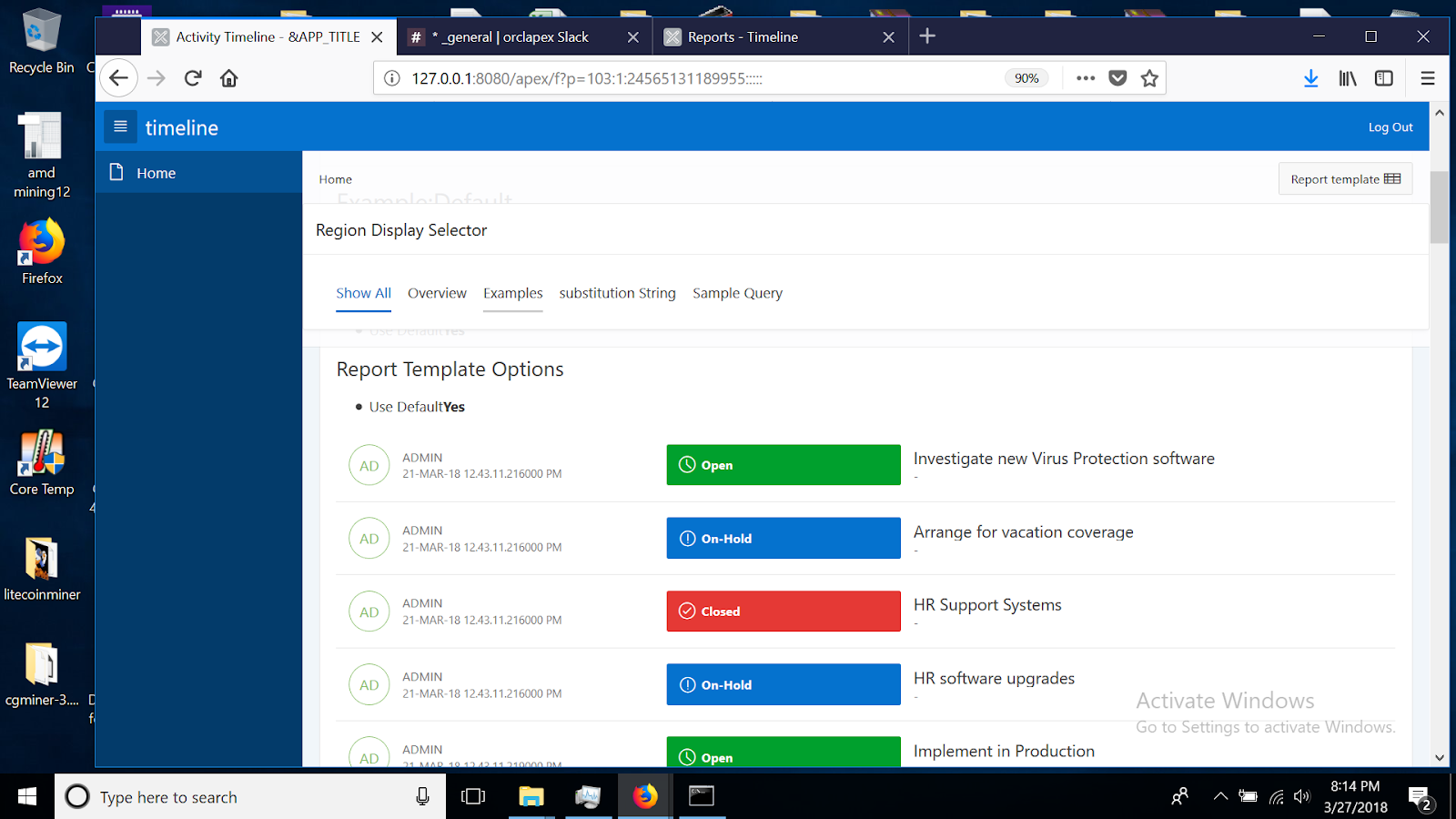Bookmark this page with the star icon
Image resolution: width=1456 pixels, height=819 pixels.
[x=1149, y=78]
